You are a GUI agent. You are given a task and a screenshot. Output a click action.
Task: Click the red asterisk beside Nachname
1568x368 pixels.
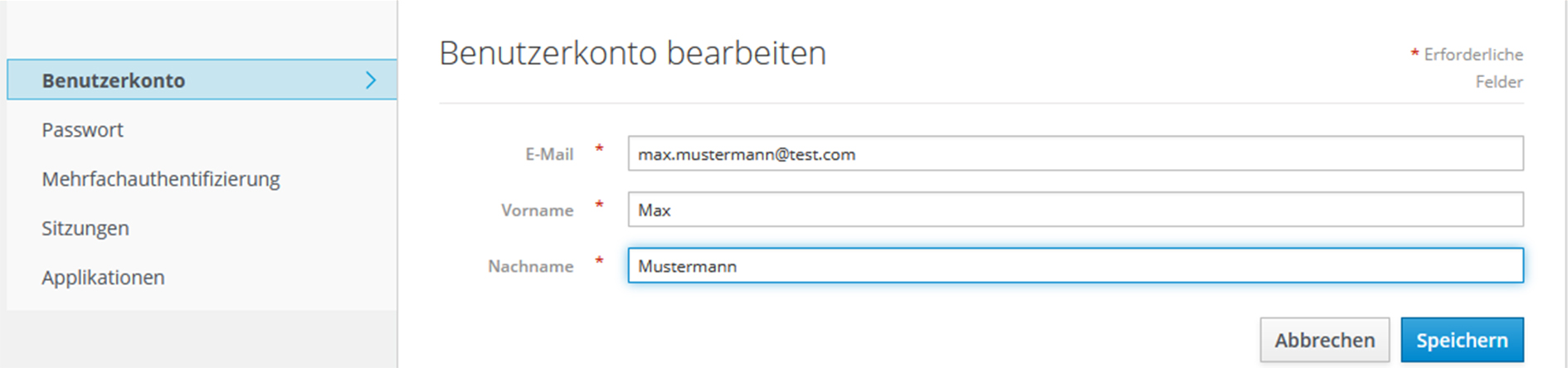click(x=599, y=261)
